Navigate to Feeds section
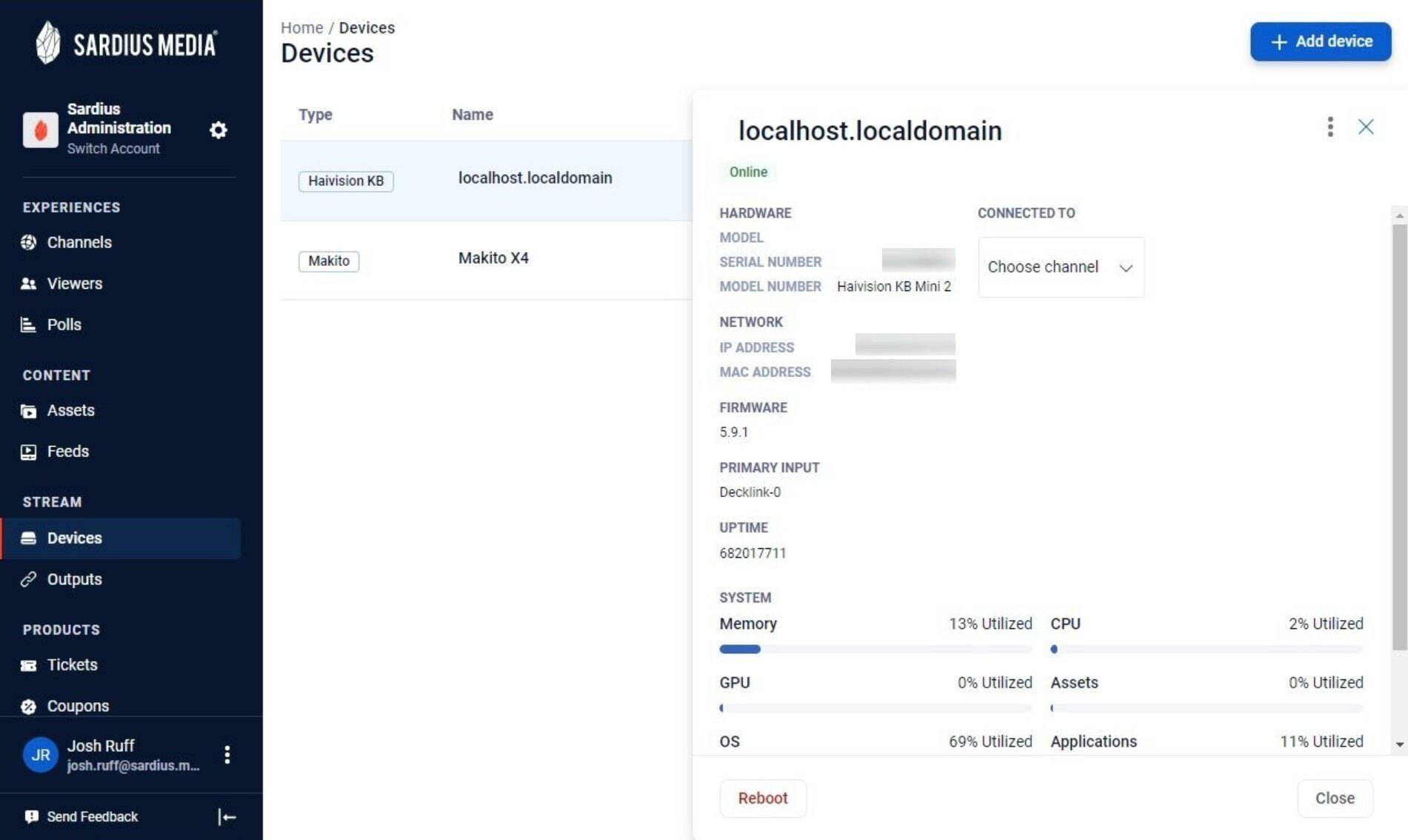 point(68,452)
